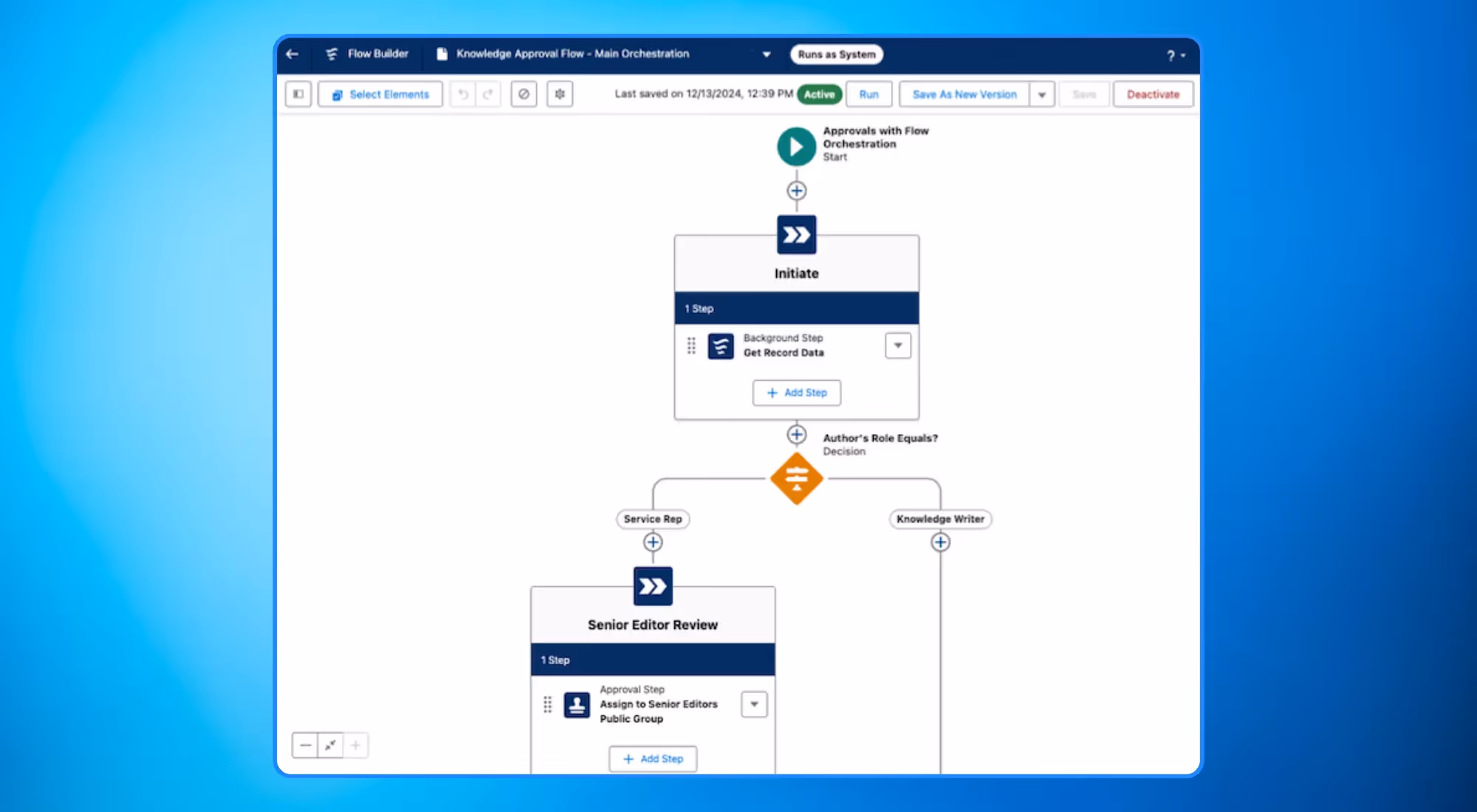The image size is (1477, 812).
Task: Click the Approval Step user icon
Action: point(577,705)
